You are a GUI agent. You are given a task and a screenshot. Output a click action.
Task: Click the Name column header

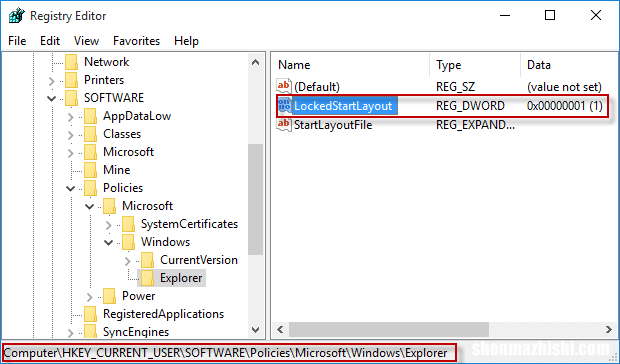click(351, 65)
